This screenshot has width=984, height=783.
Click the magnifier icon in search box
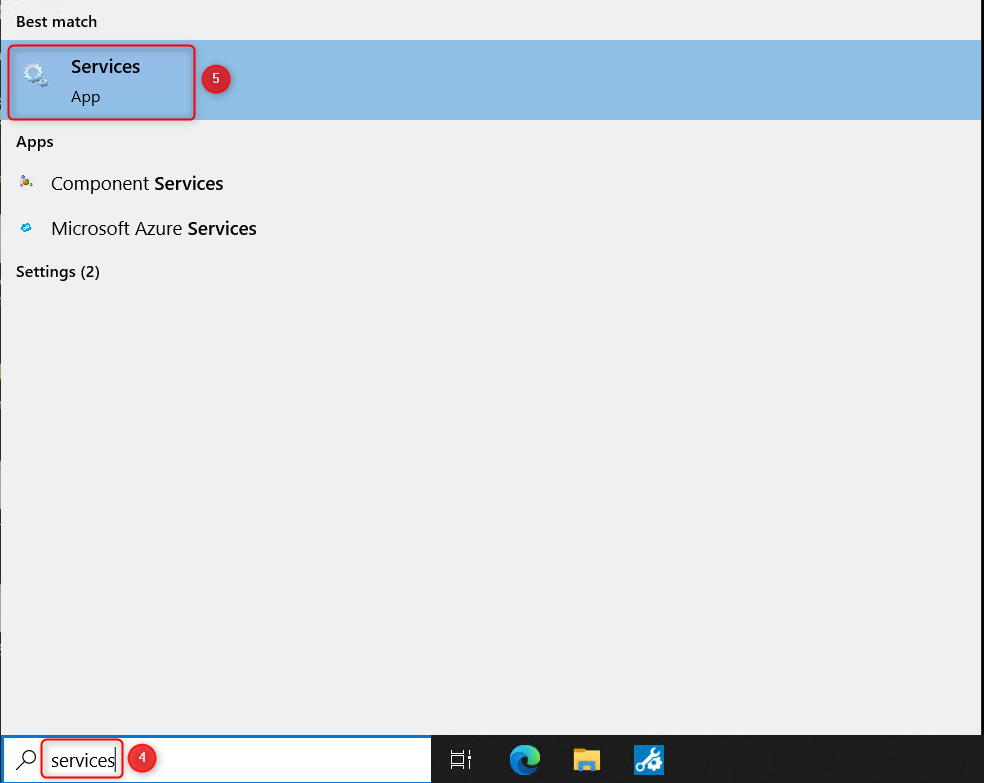point(27,760)
